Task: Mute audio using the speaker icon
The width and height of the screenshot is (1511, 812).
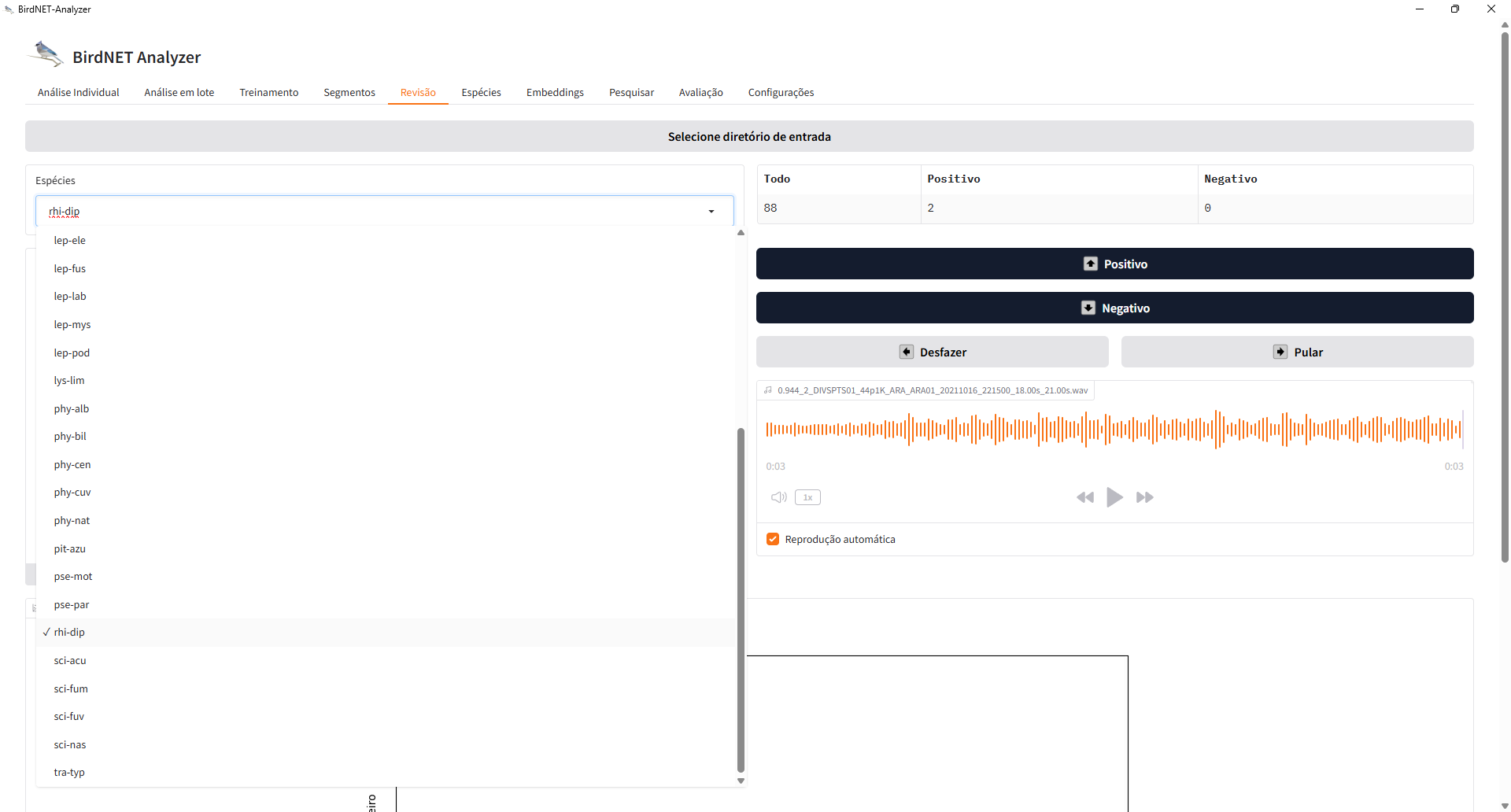Action: 779,497
